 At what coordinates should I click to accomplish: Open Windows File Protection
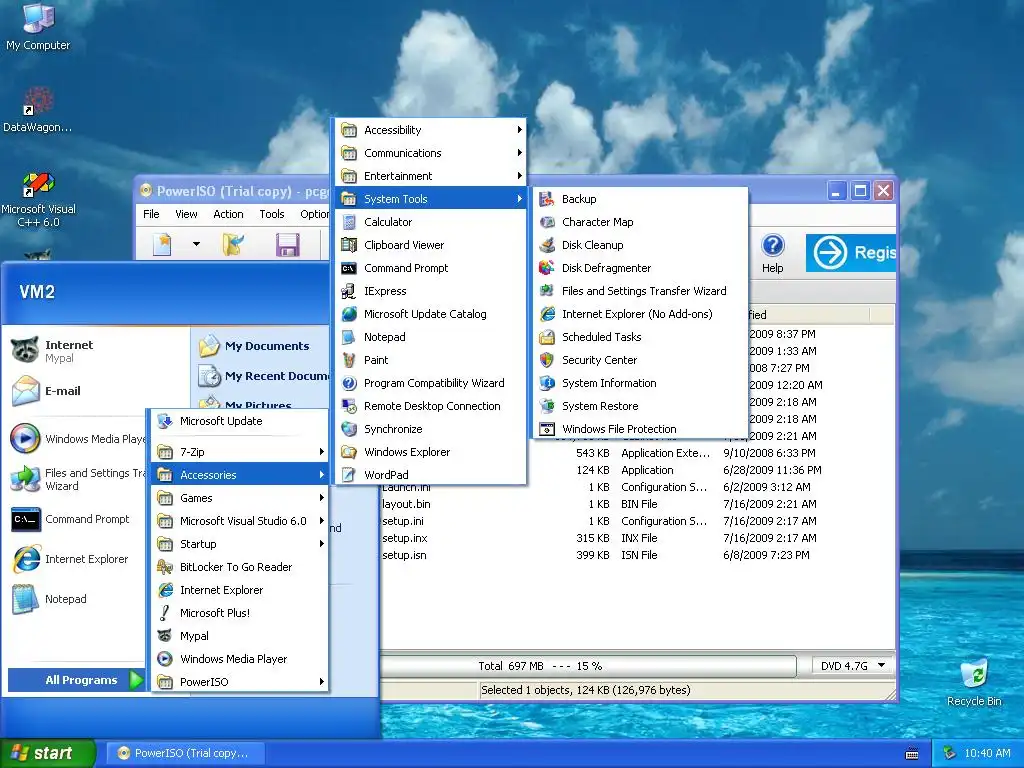click(640, 429)
